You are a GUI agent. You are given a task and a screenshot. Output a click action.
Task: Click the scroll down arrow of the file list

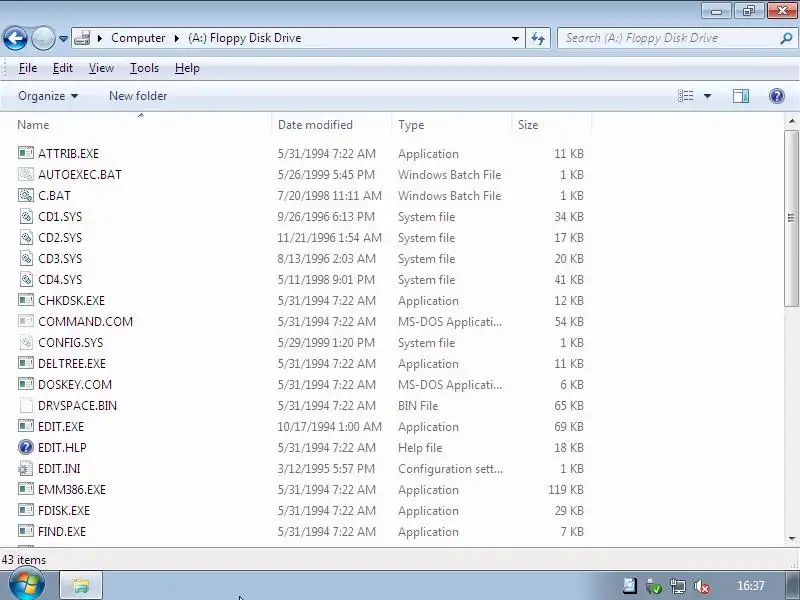pos(791,538)
